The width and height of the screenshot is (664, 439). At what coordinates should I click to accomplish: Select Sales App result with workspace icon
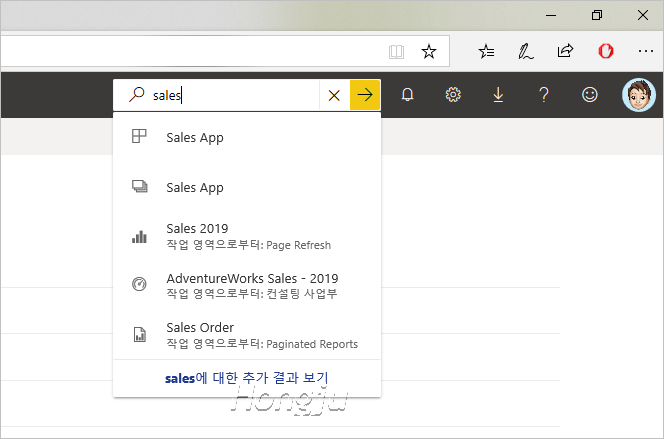[247, 187]
